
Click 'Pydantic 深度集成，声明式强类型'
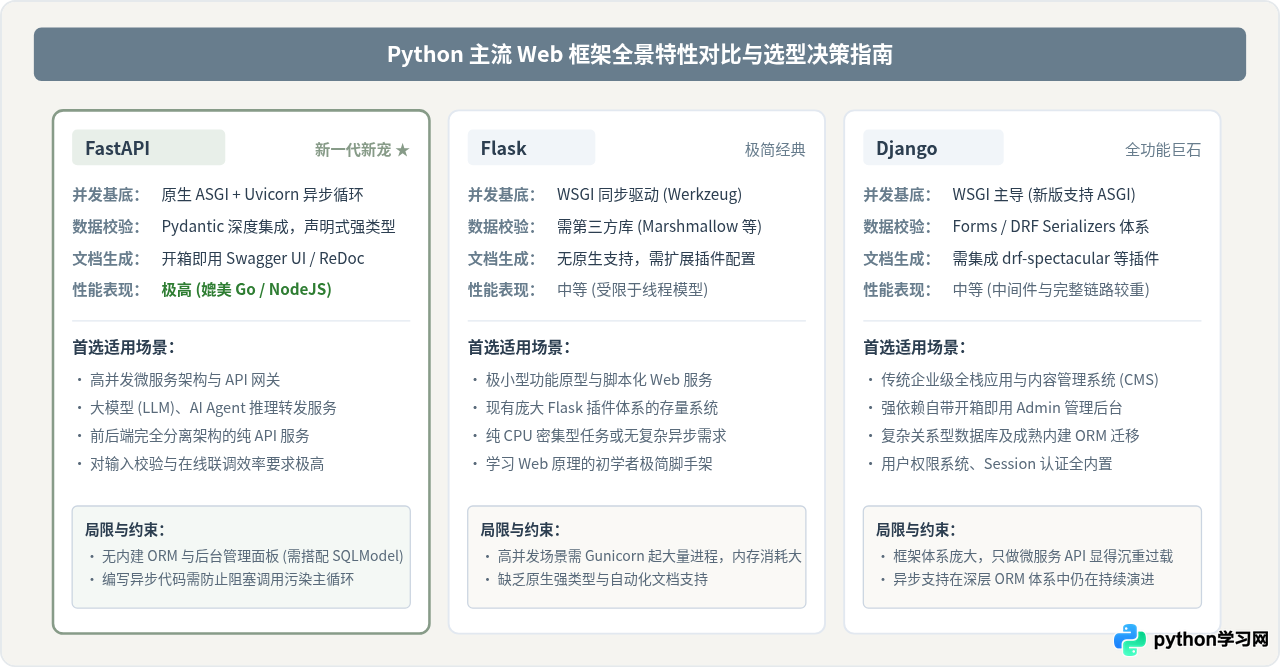pos(279,227)
